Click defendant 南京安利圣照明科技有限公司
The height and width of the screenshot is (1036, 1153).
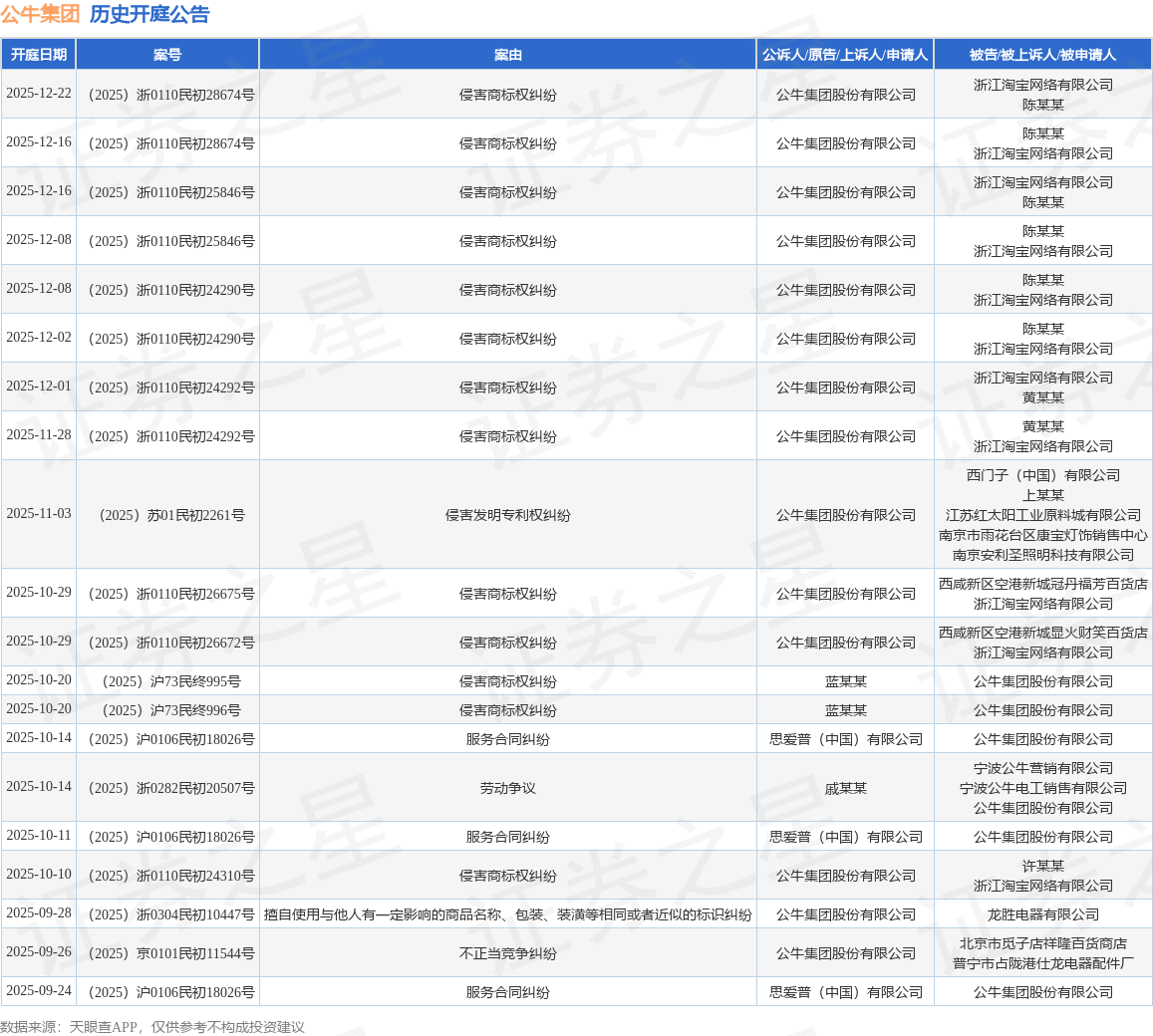point(1042,555)
